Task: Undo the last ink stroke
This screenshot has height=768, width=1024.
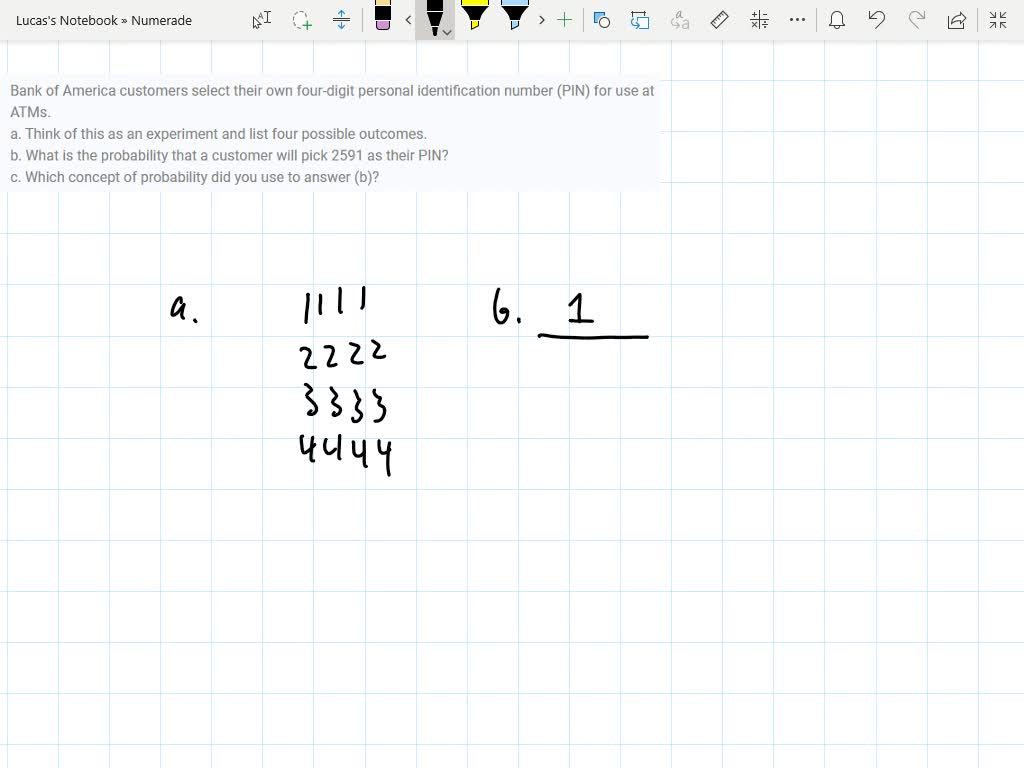Action: 877,20
